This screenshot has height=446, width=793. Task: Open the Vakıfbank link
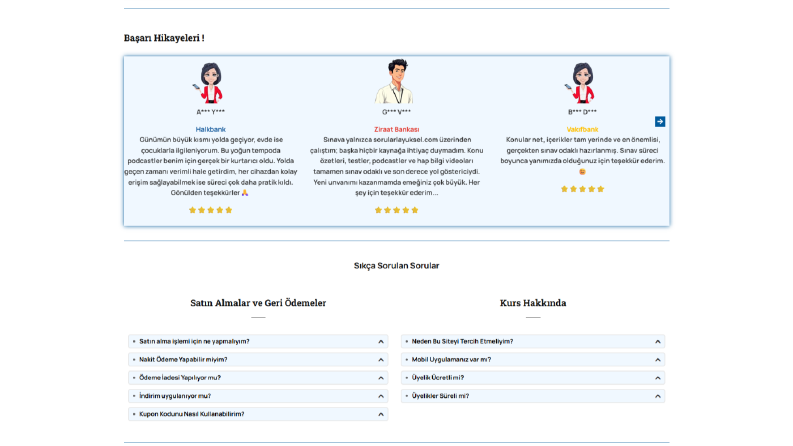[582, 129]
